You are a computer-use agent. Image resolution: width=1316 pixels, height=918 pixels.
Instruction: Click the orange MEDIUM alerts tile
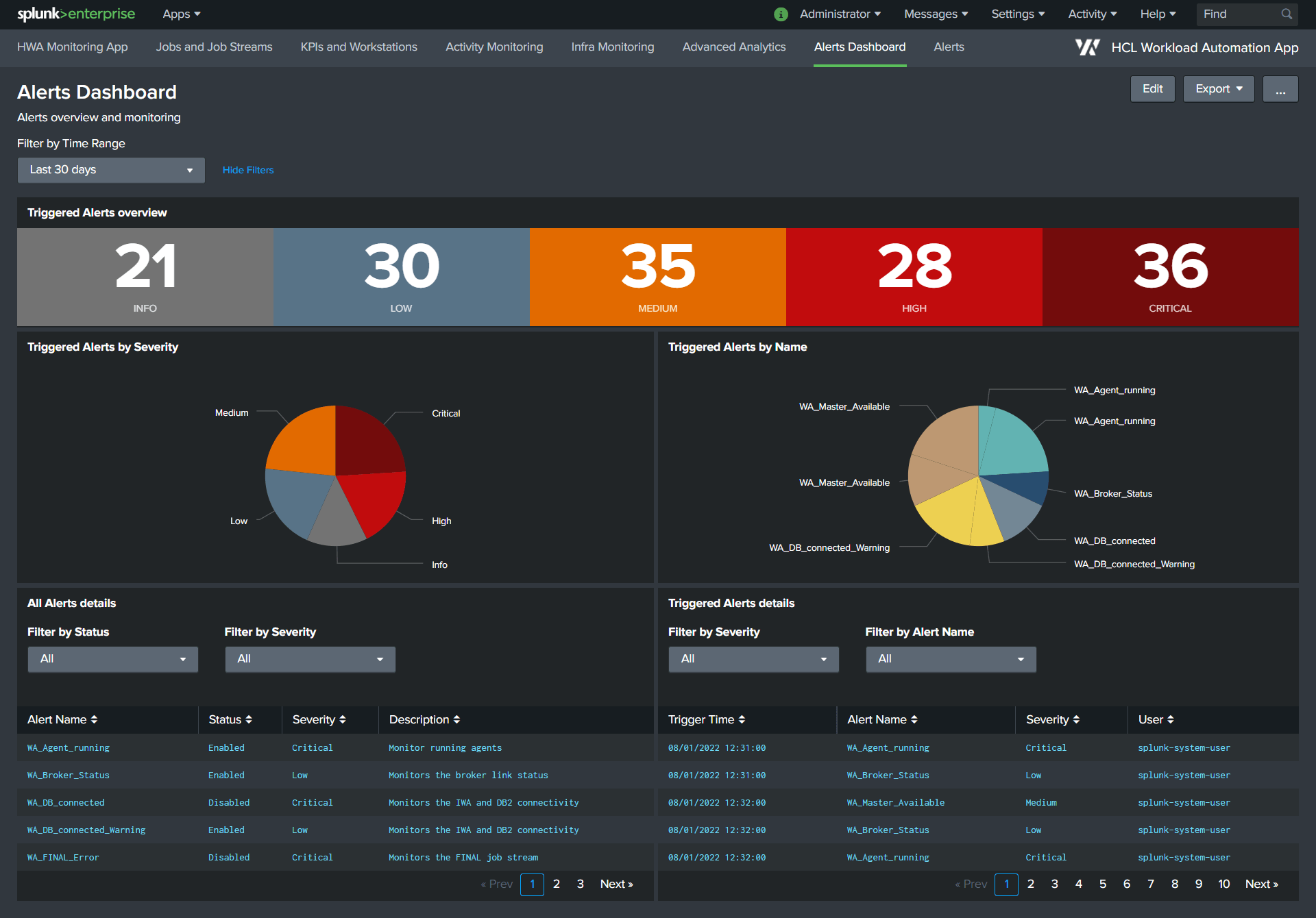pos(657,277)
